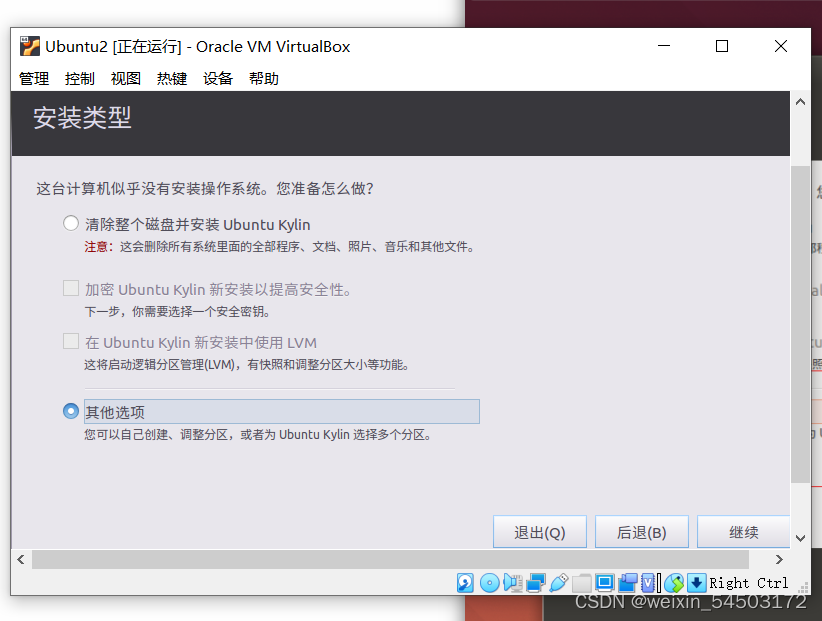The width and height of the screenshot is (822, 621).
Task: Click the 退出(Q) button
Action: [x=540, y=531]
